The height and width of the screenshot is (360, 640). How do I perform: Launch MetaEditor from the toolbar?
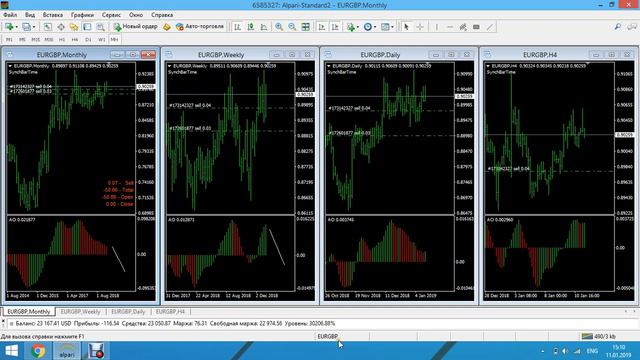[167, 27]
